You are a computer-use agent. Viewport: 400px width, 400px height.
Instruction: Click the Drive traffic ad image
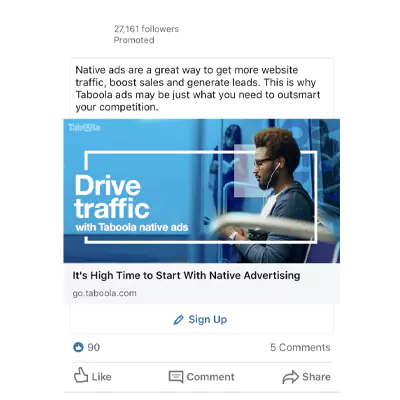point(202,191)
